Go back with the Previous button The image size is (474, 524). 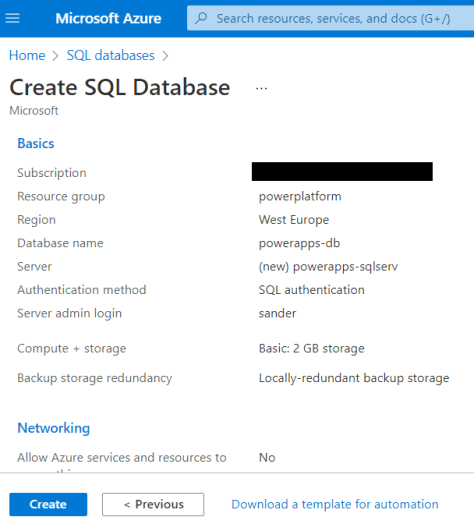click(153, 504)
